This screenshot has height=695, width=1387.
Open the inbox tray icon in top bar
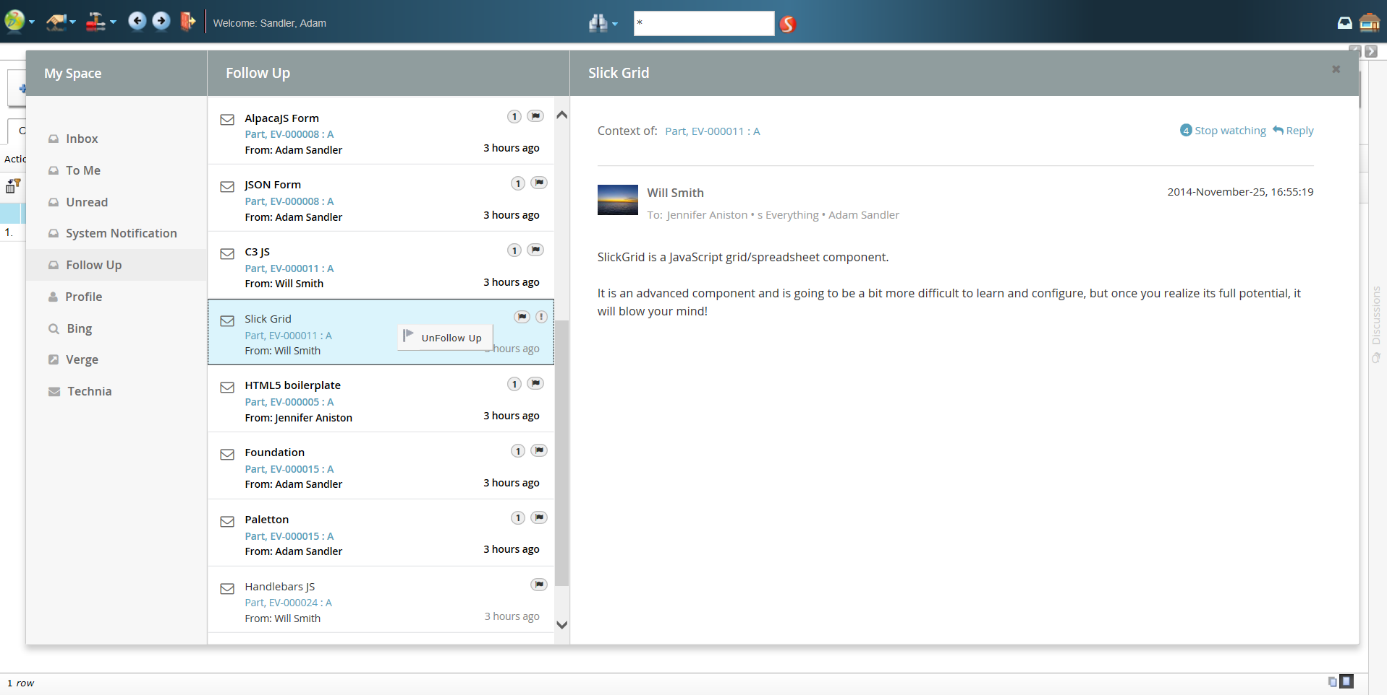(x=1346, y=23)
